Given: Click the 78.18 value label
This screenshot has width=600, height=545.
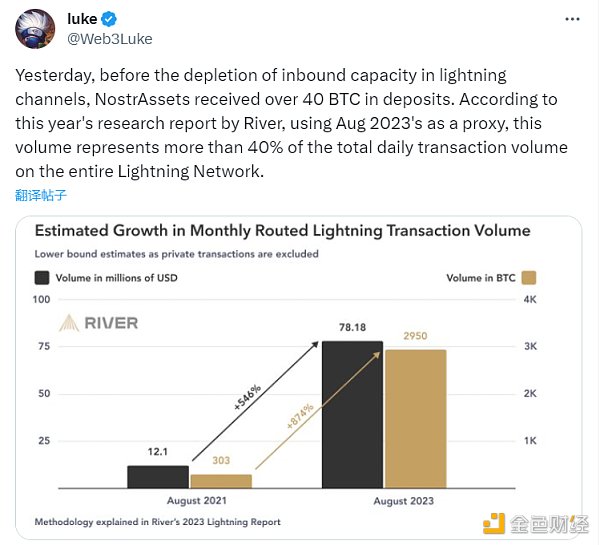Looking at the screenshot, I should (352, 328).
